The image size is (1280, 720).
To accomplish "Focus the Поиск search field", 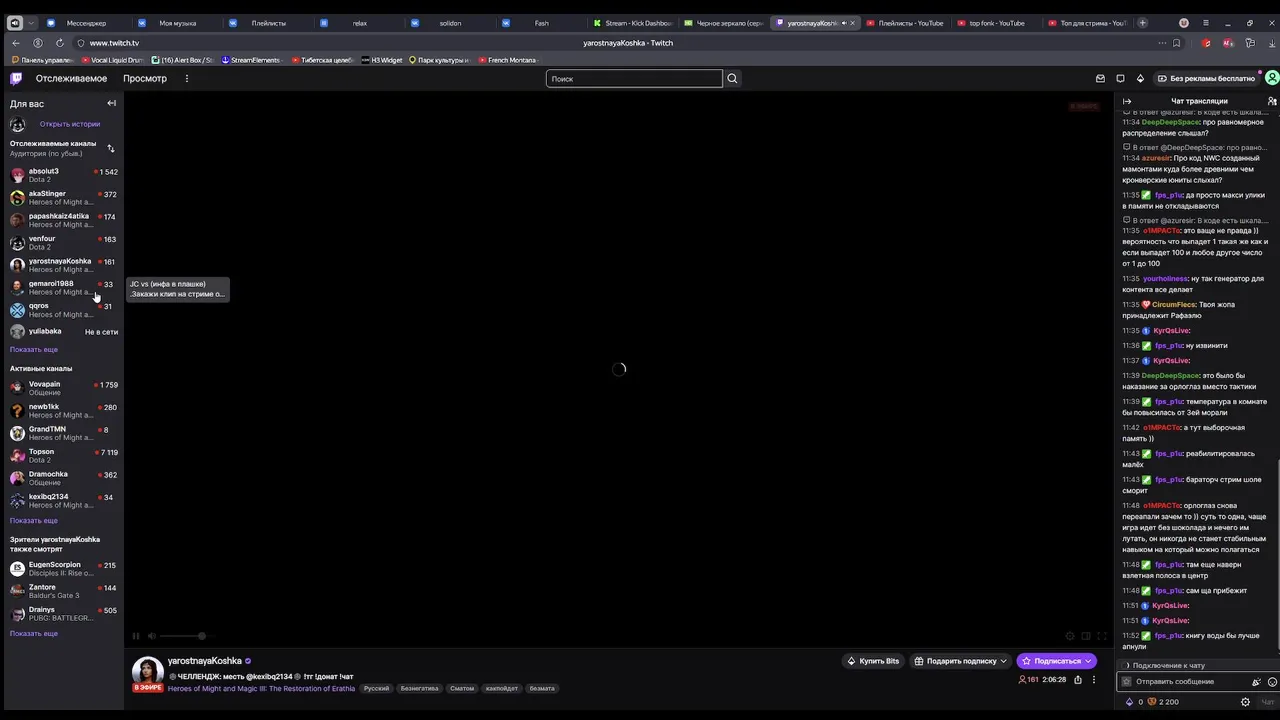I will tap(634, 78).
